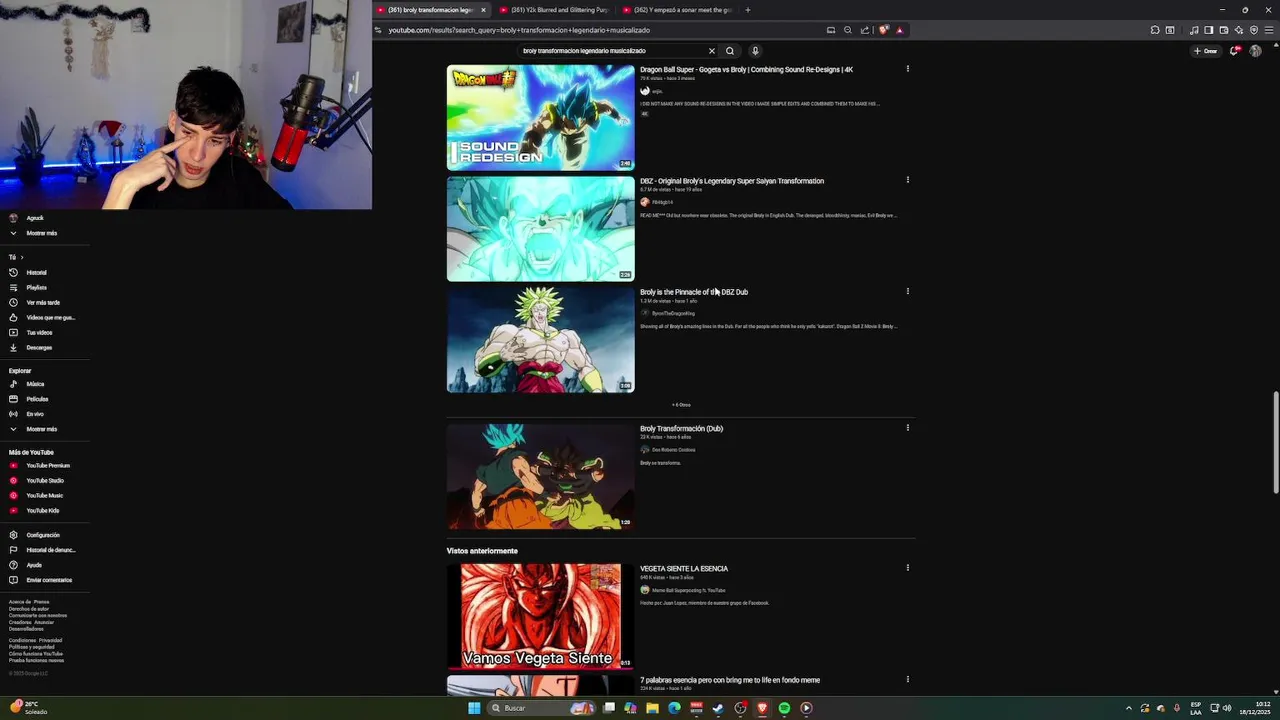Click the search magnifier button
Screen dimensions: 1280x720
point(730,51)
